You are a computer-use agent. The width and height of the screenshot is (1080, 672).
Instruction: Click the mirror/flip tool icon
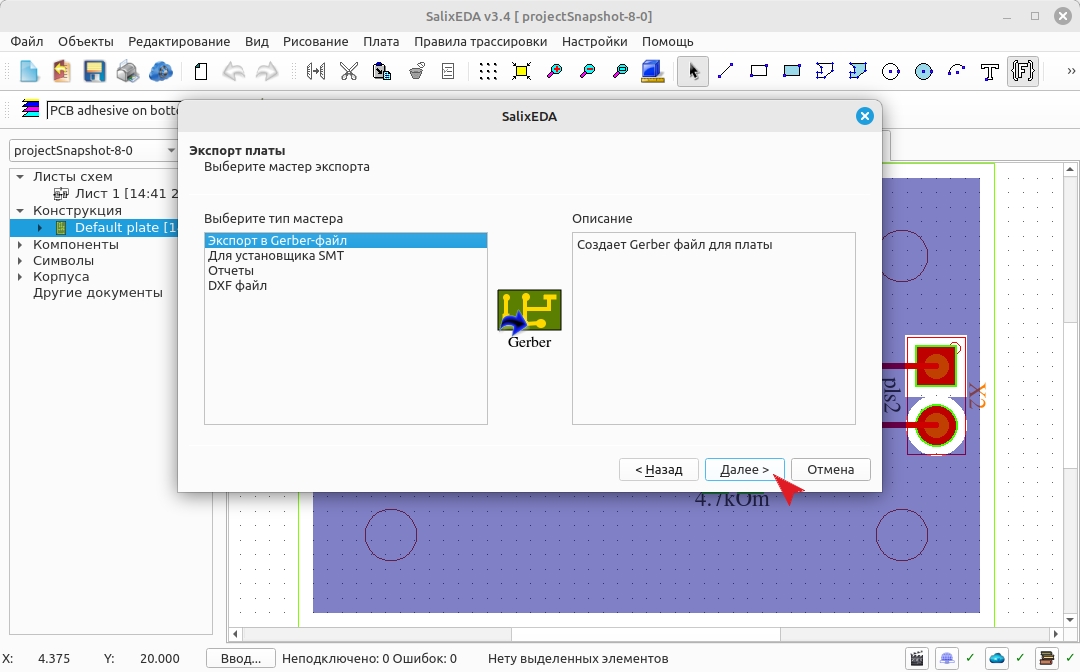(x=315, y=71)
